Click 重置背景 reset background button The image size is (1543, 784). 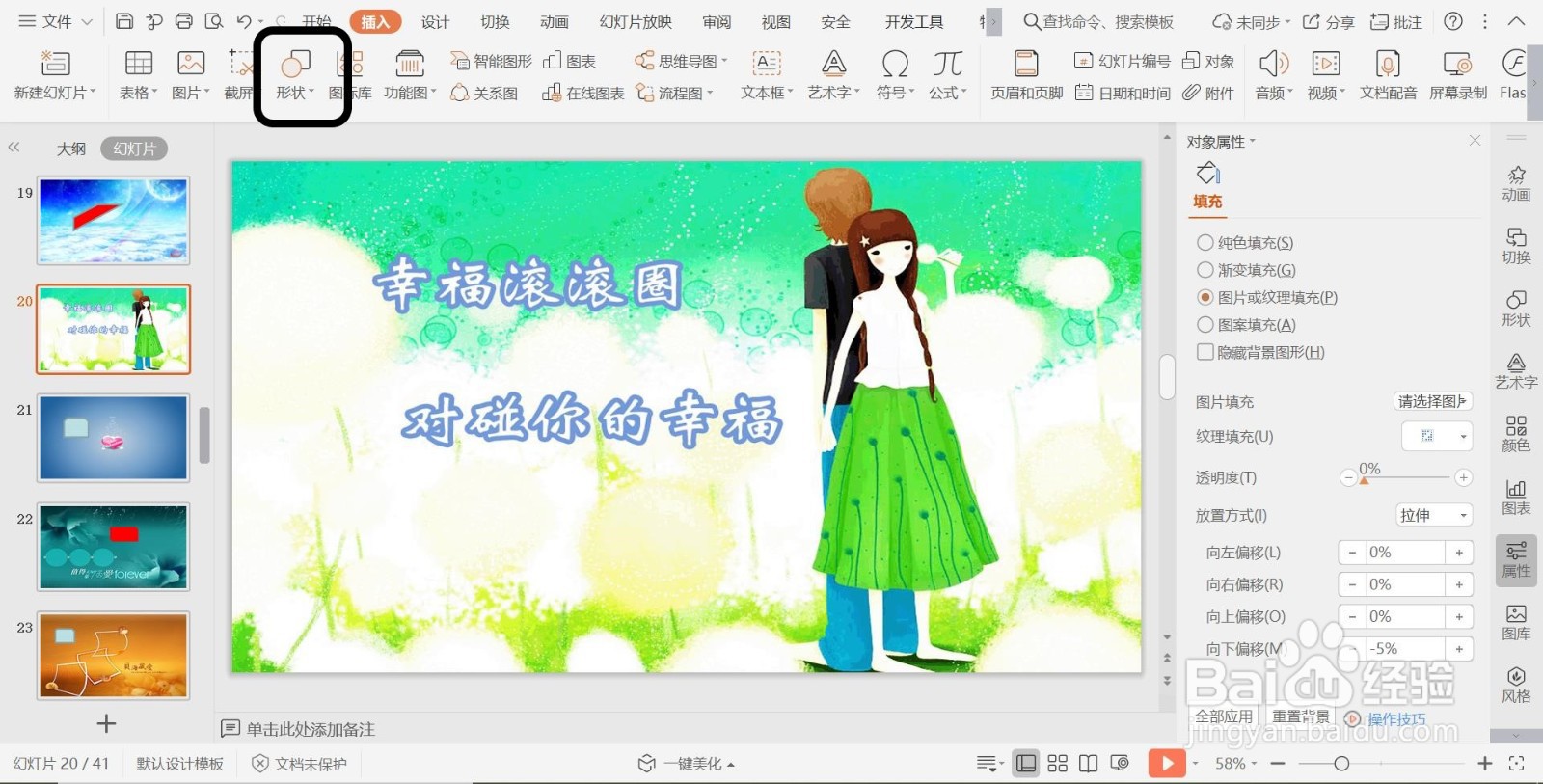(x=1301, y=716)
